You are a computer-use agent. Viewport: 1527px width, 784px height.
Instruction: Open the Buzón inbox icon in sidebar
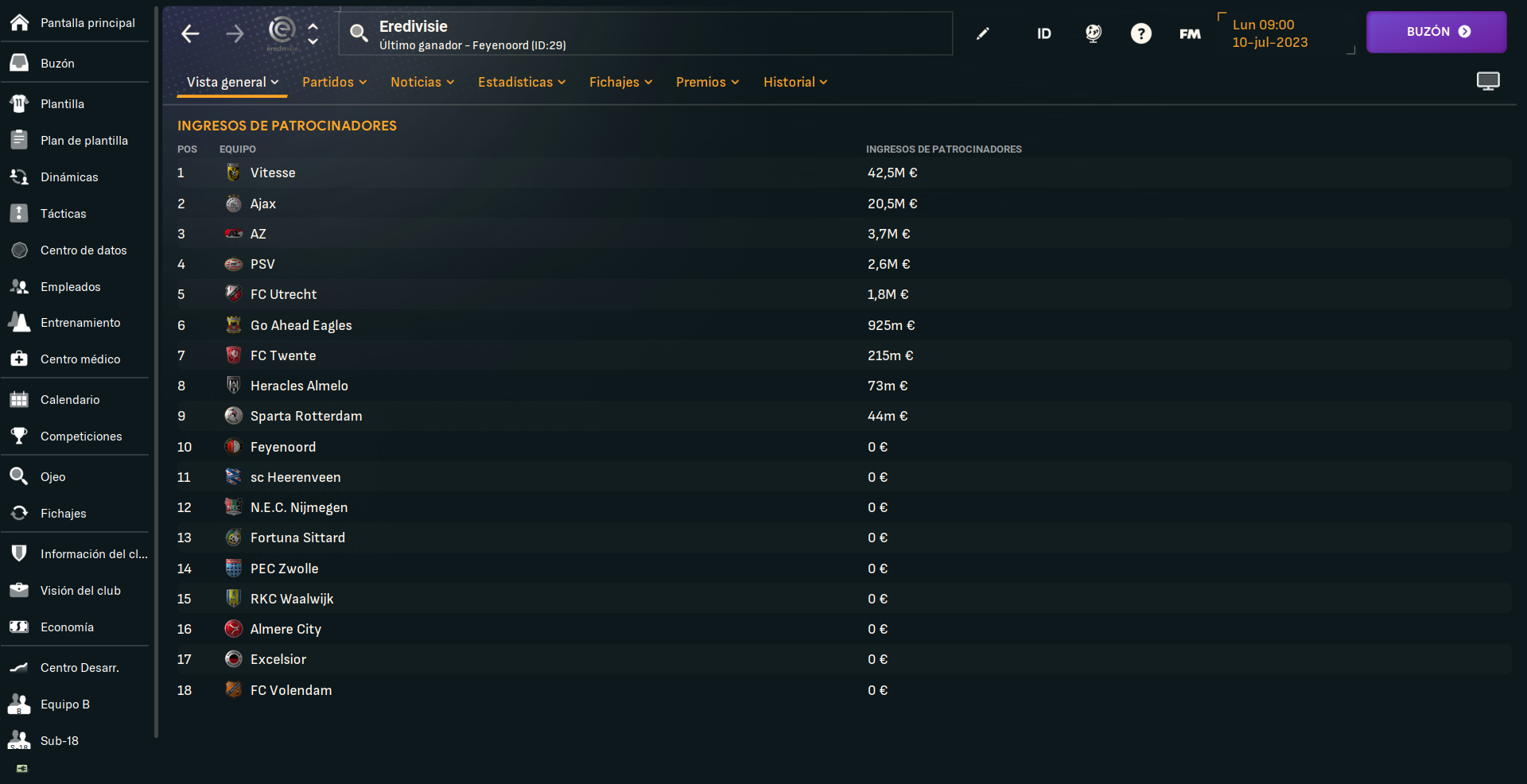tap(19, 63)
